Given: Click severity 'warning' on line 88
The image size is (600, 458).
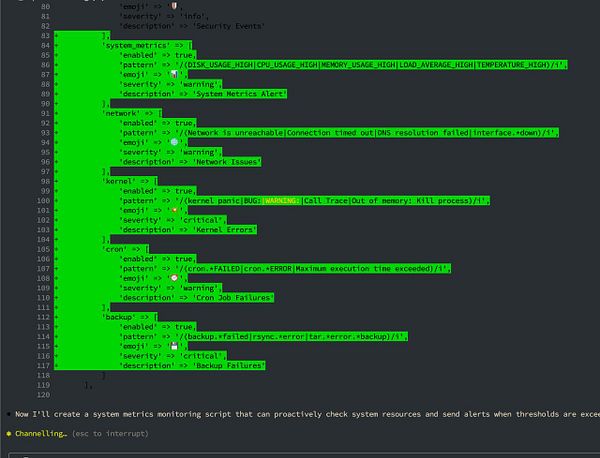Looking at the screenshot, I should (x=199, y=84).
